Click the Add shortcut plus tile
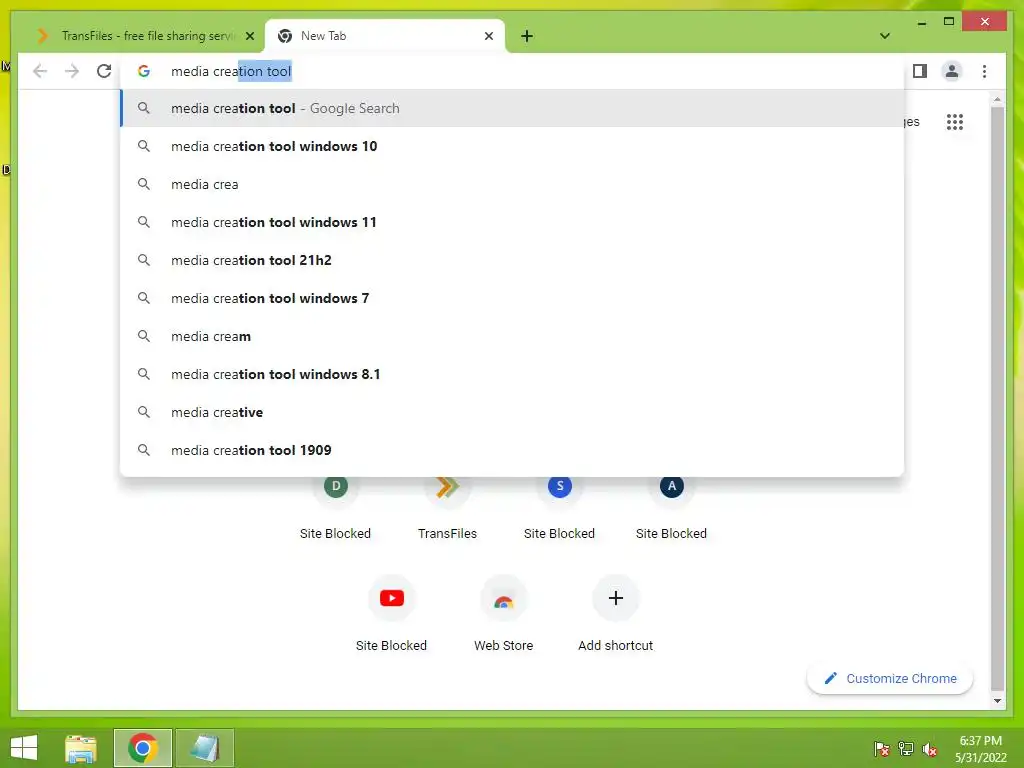1024x768 pixels. click(x=615, y=614)
